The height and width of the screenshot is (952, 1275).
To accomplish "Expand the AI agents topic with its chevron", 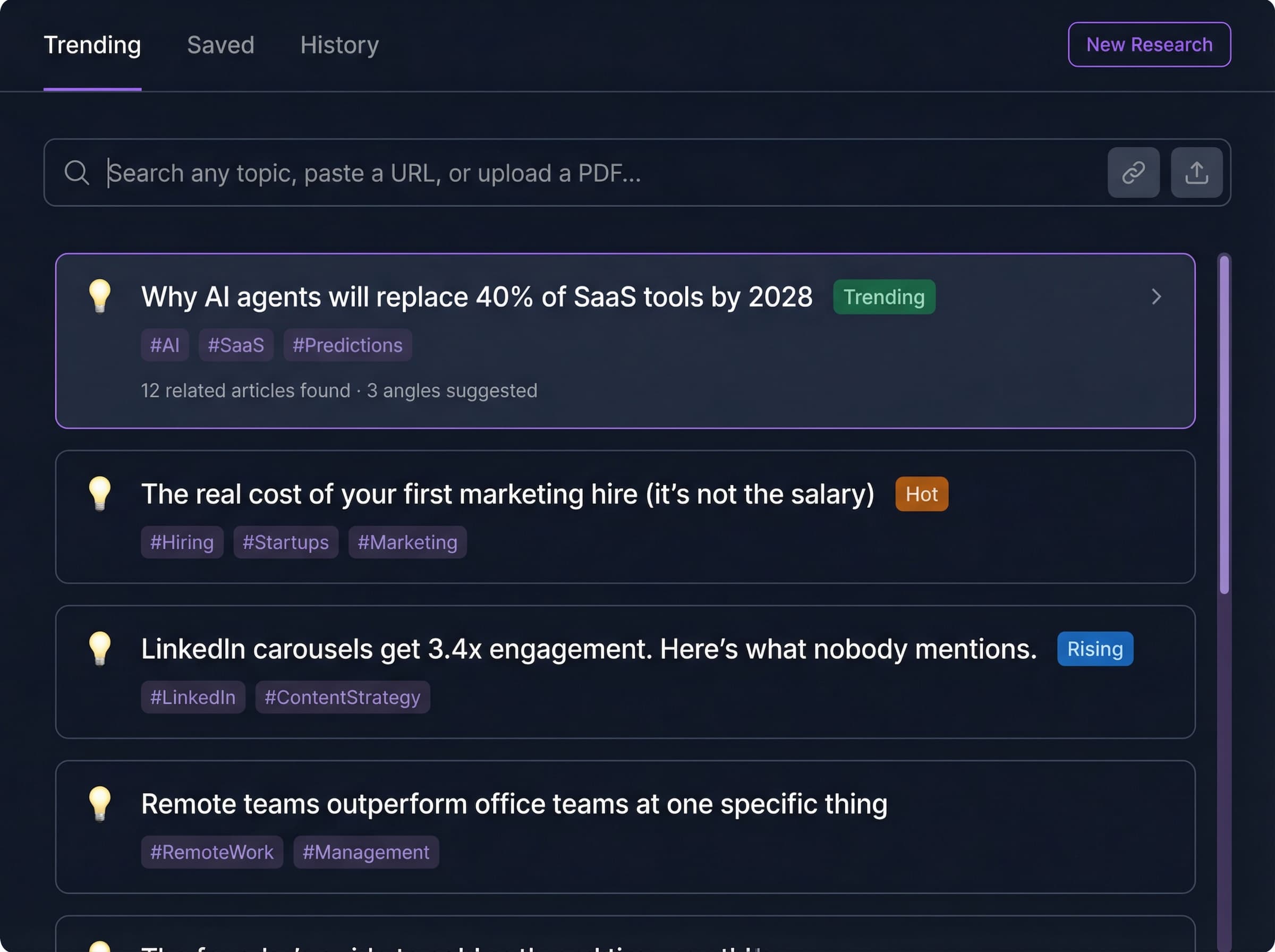I will pyautogui.click(x=1156, y=297).
